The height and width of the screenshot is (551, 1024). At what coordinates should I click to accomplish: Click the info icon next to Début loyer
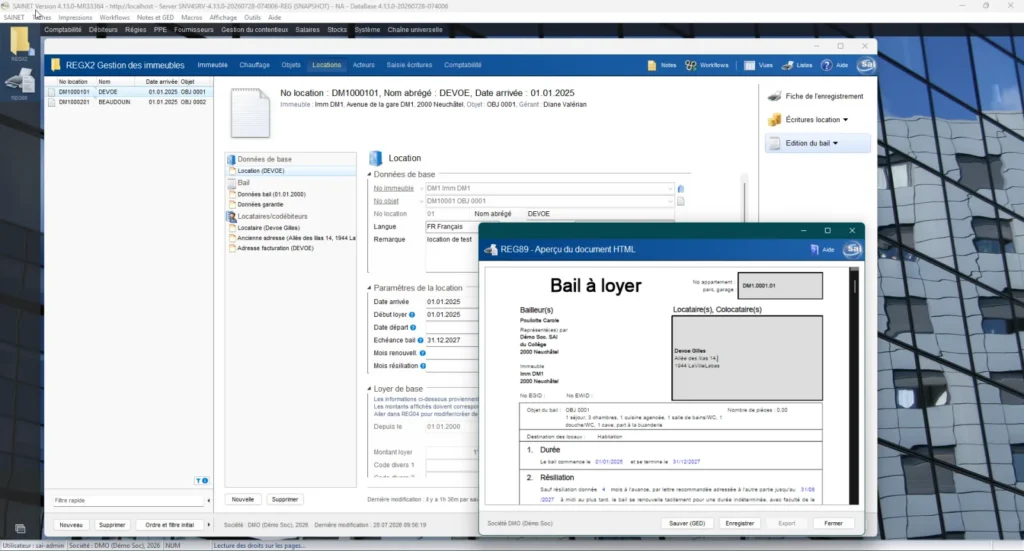point(412,315)
